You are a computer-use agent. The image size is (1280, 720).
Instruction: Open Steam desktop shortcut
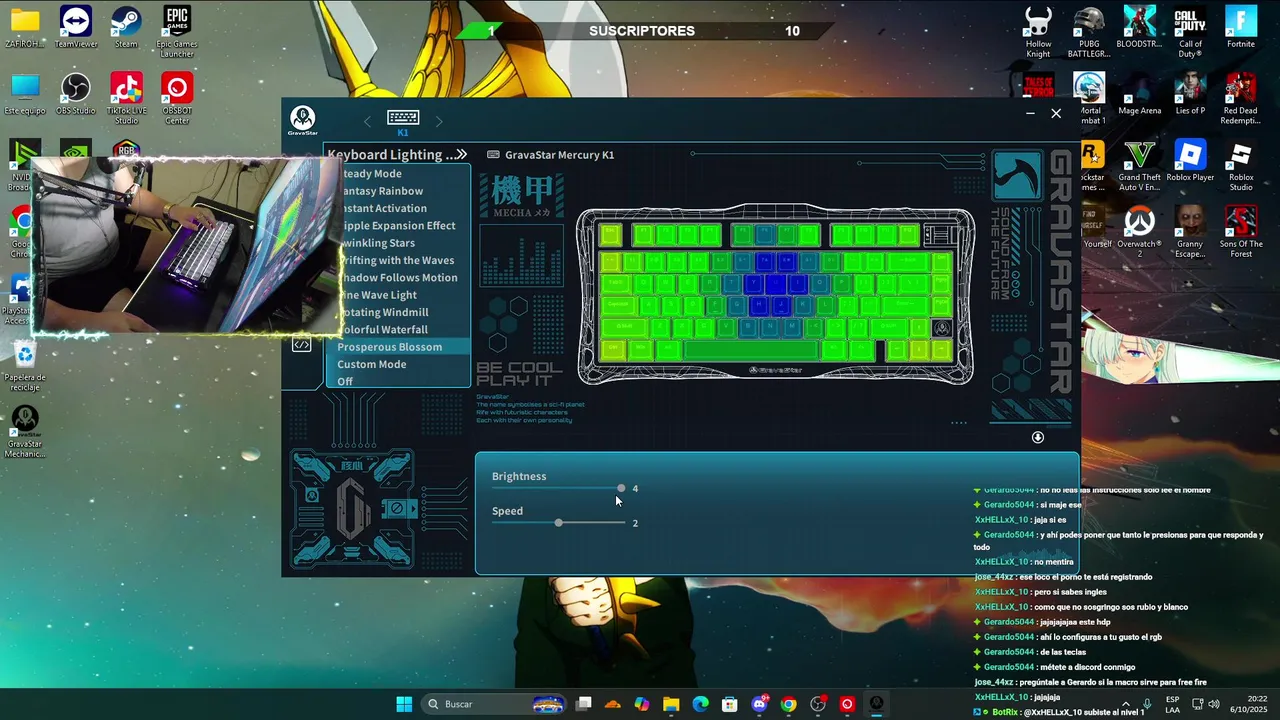tap(126, 28)
